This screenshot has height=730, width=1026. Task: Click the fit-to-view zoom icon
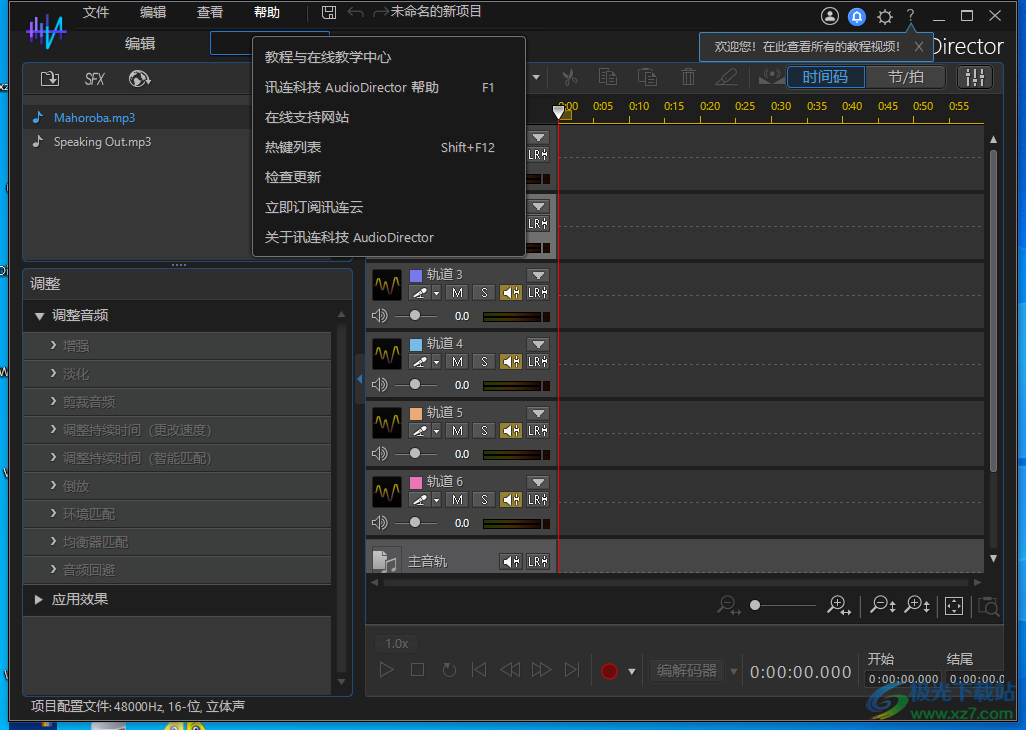[x=954, y=606]
